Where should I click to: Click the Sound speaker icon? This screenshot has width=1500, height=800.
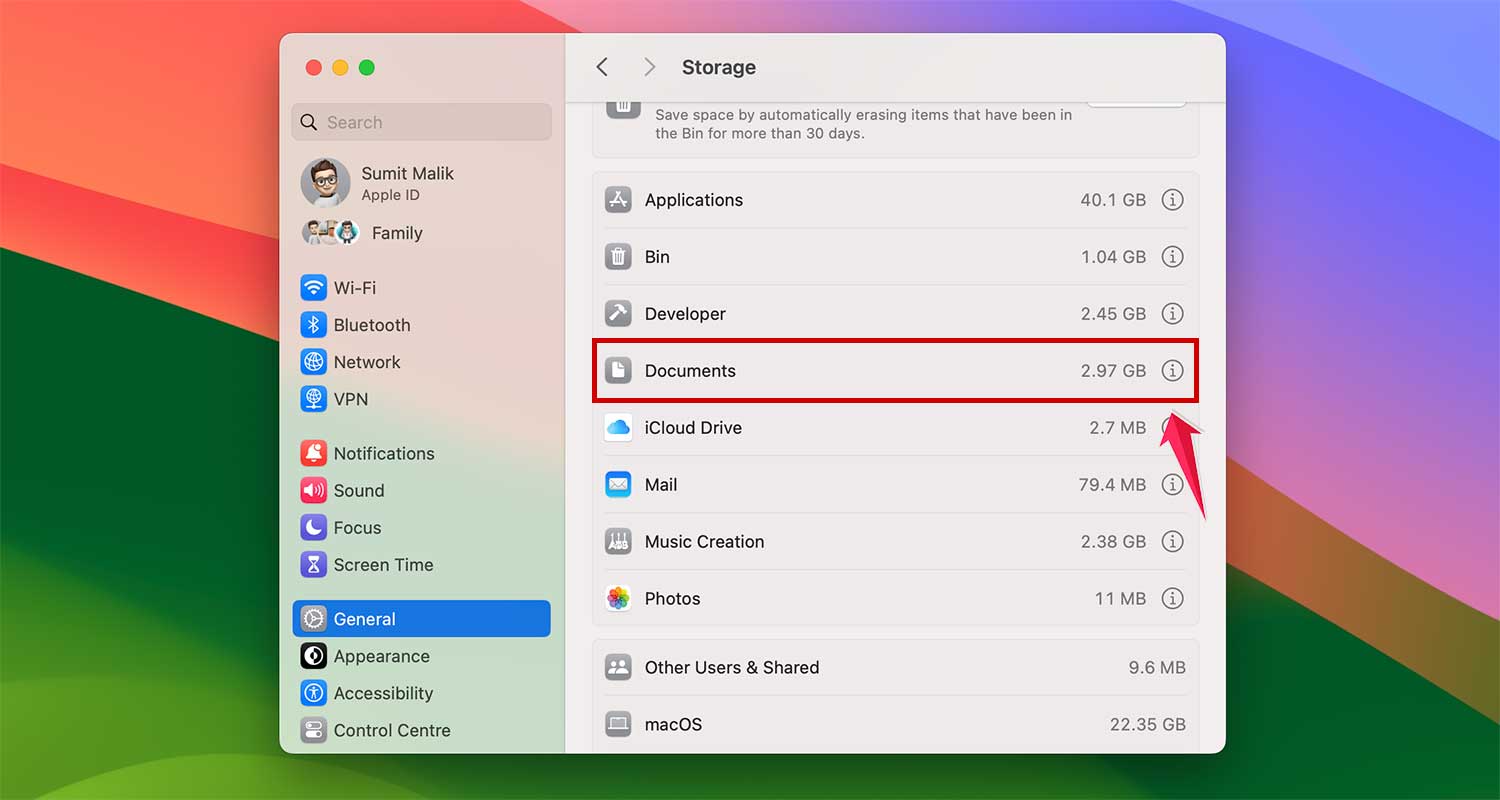click(312, 490)
